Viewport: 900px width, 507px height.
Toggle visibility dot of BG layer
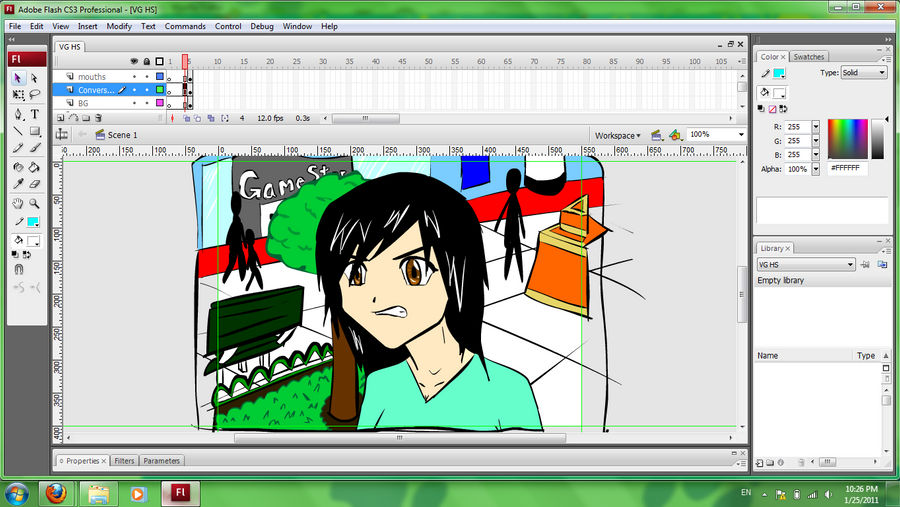point(134,103)
